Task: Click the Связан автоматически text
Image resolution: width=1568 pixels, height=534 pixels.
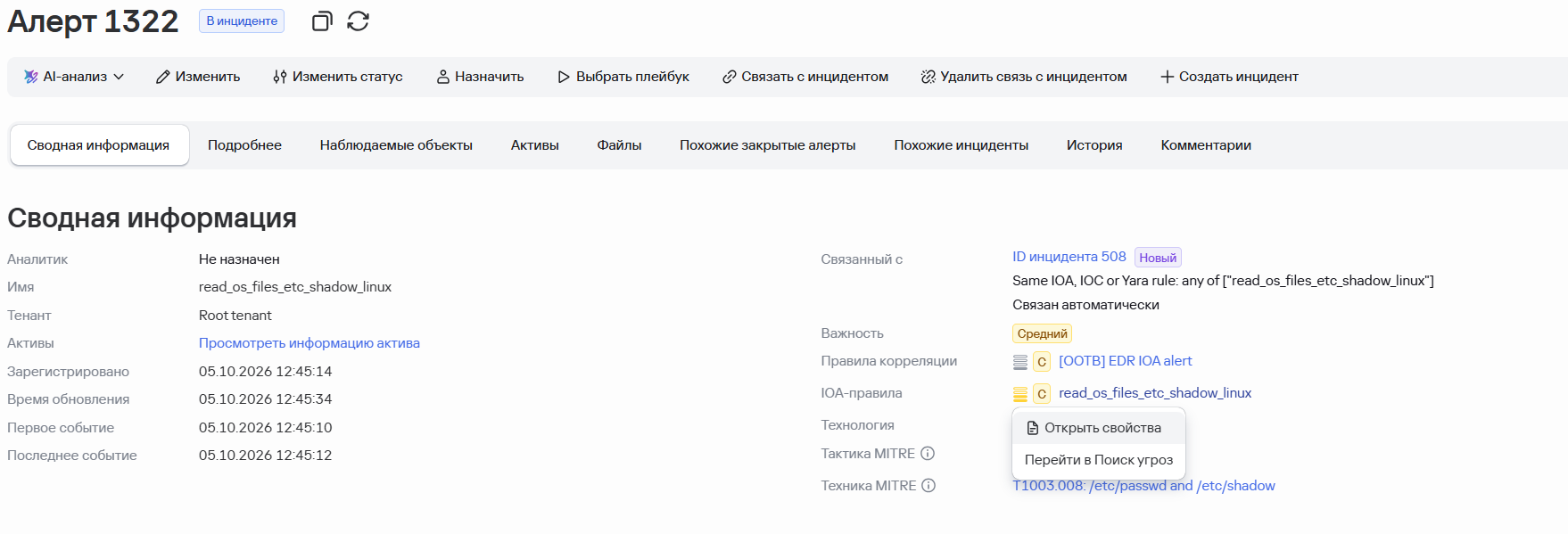Action: 1085,305
